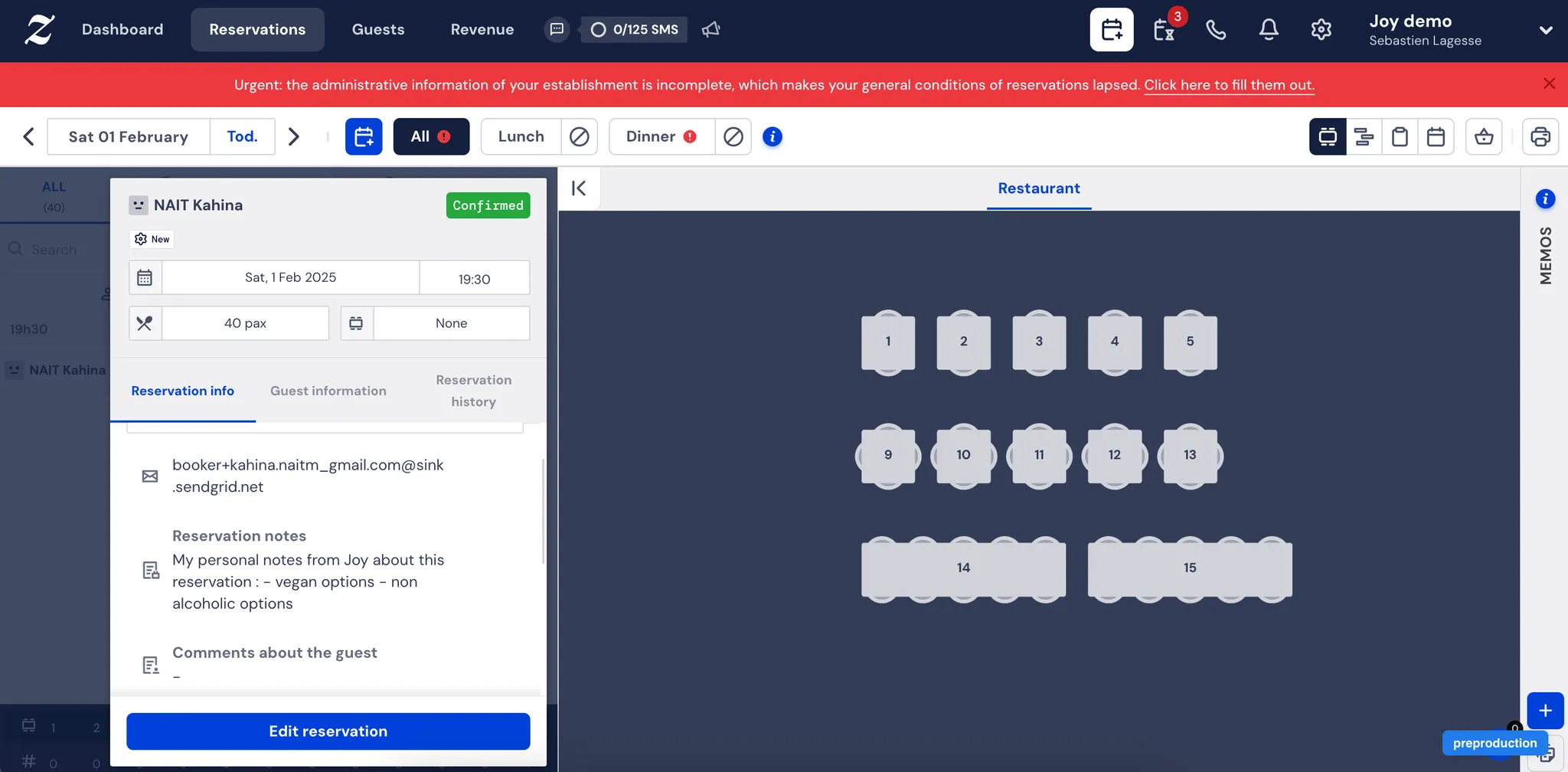Switch to Guest information tab
Image resolution: width=1568 pixels, height=772 pixels.
328,391
